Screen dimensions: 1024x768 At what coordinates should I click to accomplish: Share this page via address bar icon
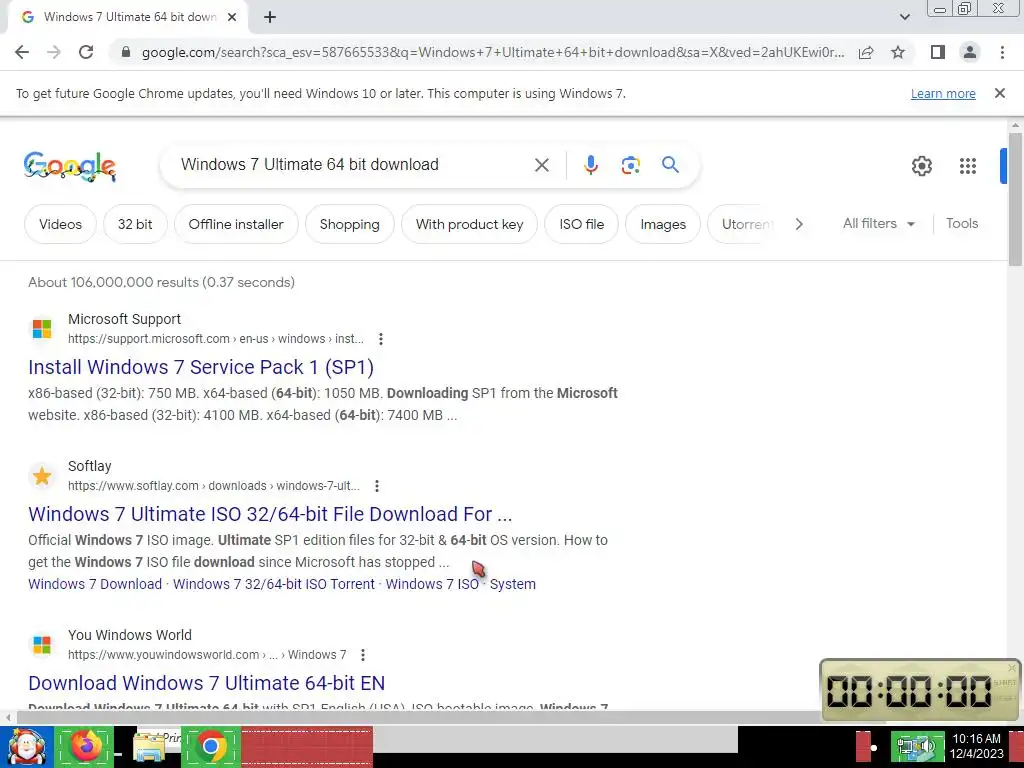(x=866, y=52)
